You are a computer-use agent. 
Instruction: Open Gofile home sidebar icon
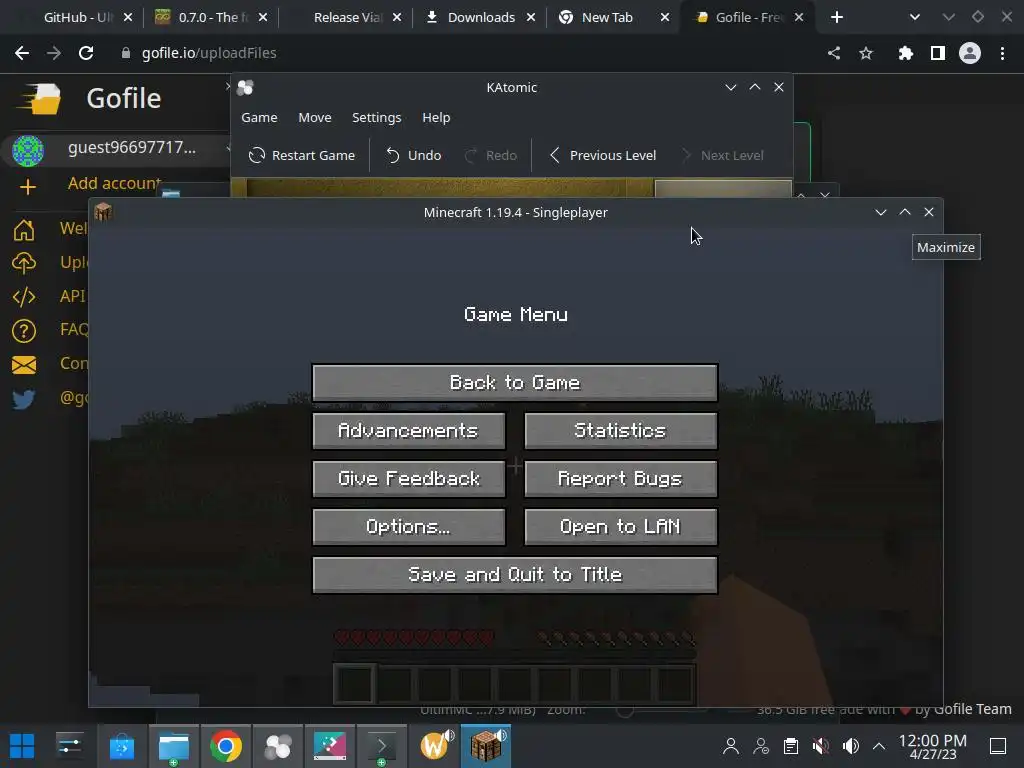(24, 229)
